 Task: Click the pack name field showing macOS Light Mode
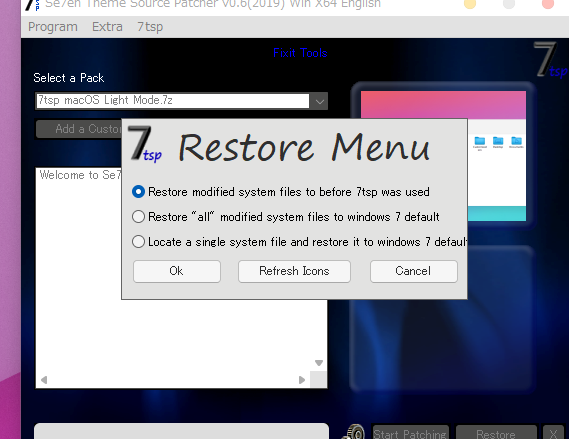point(172,100)
